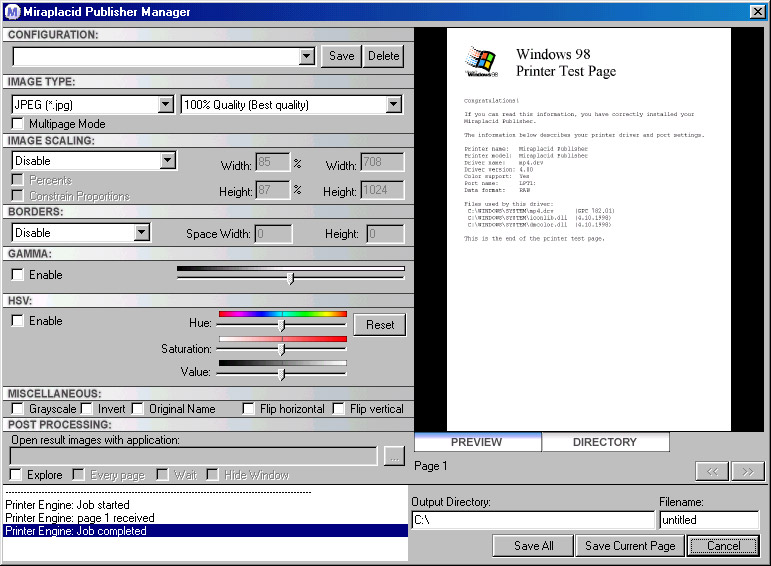Adjust the Hue slider thumb
The height and width of the screenshot is (566, 771).
tap(282, 325)
